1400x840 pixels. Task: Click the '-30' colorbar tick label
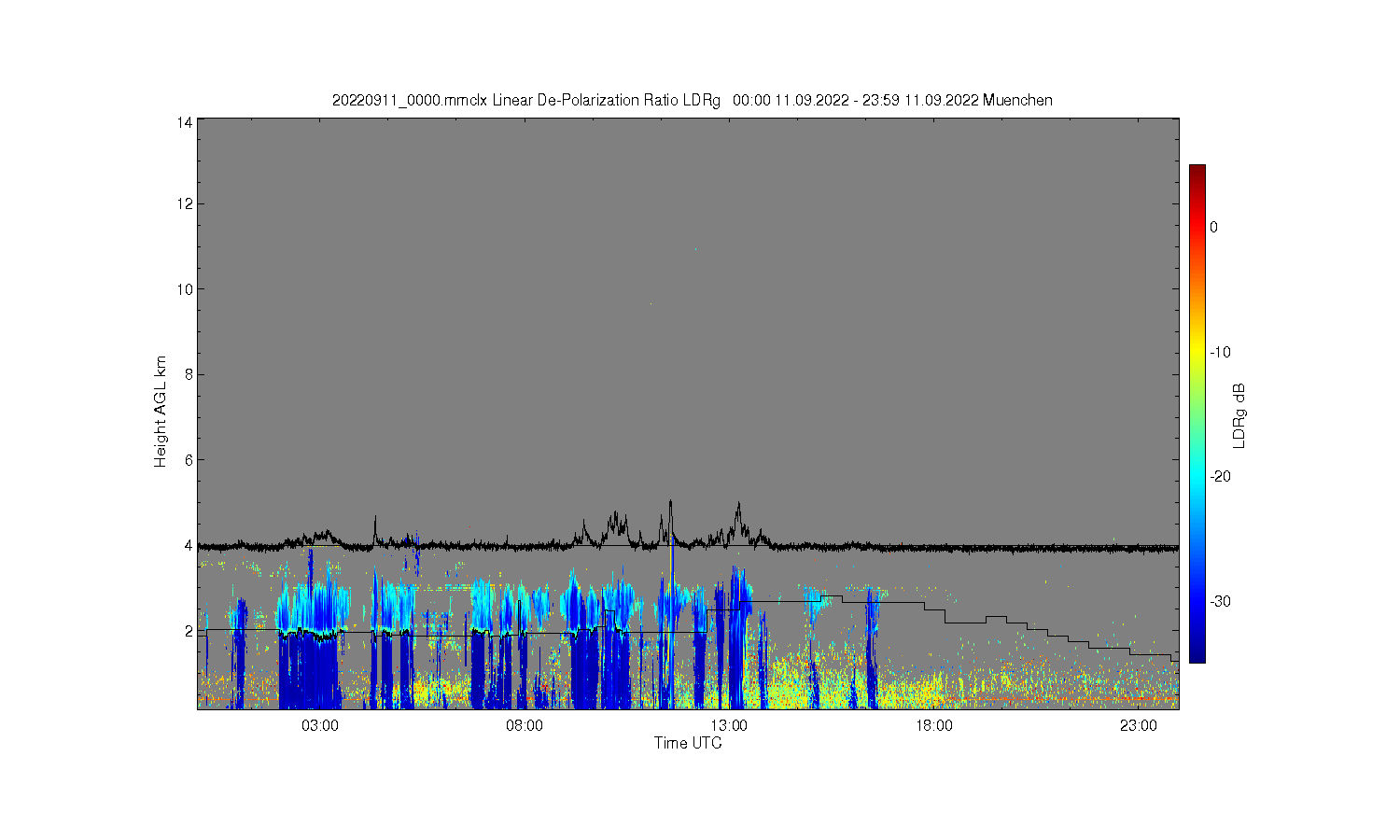pos(1220,601)
